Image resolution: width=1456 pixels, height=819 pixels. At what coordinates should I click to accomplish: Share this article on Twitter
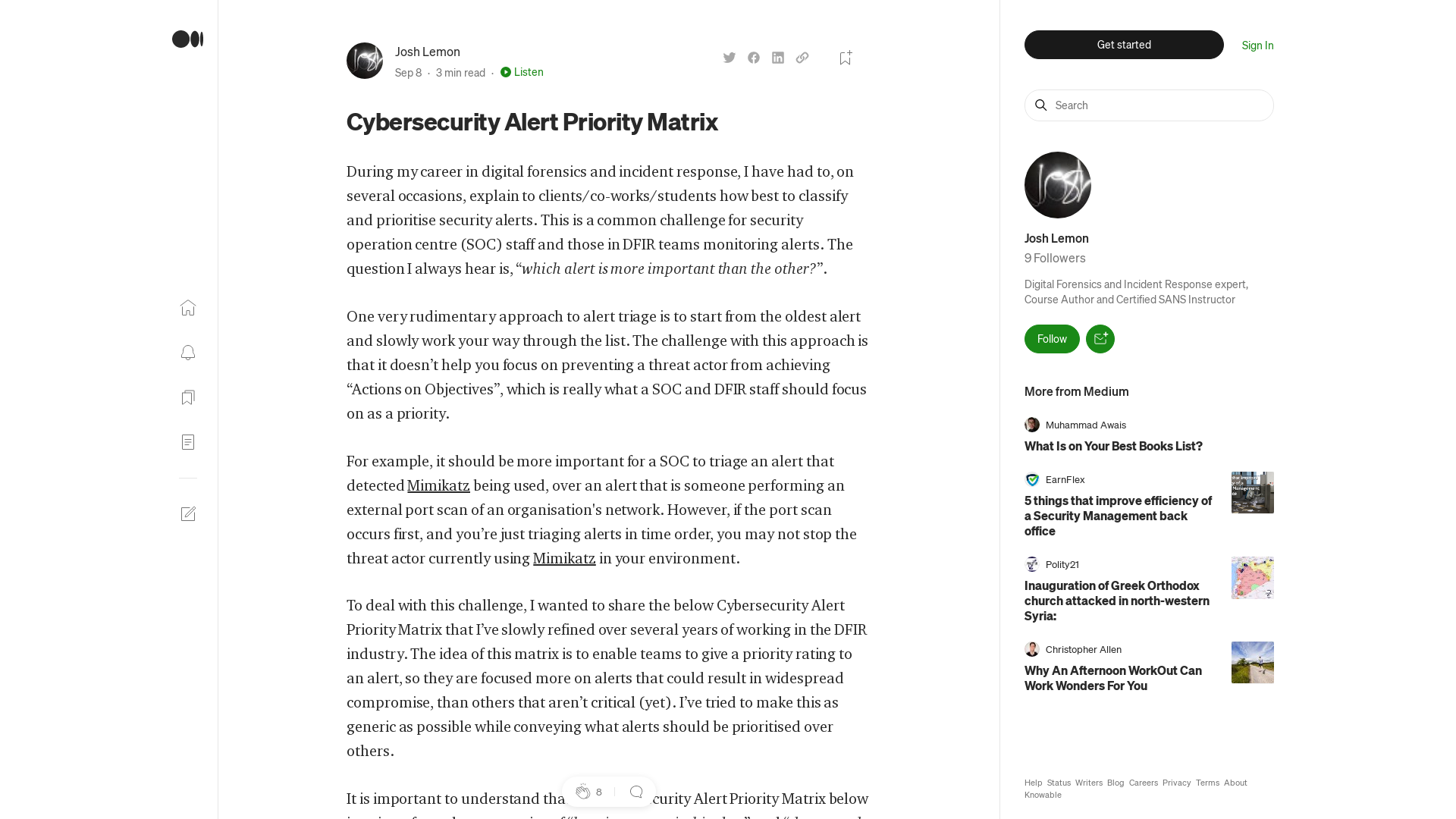click(729, 57)
